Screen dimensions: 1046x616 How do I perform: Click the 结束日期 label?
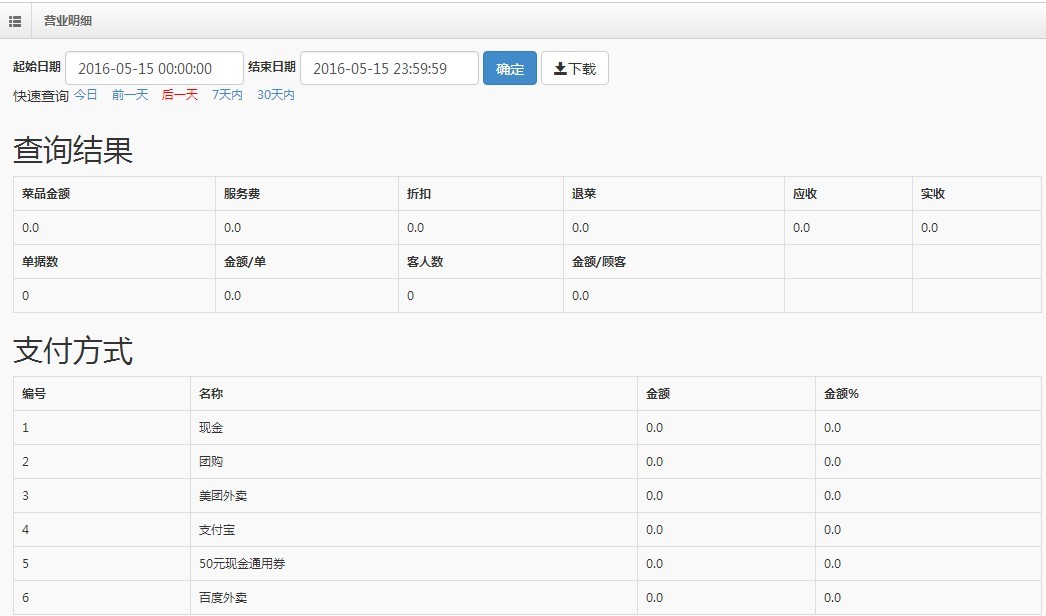point(272,67)
